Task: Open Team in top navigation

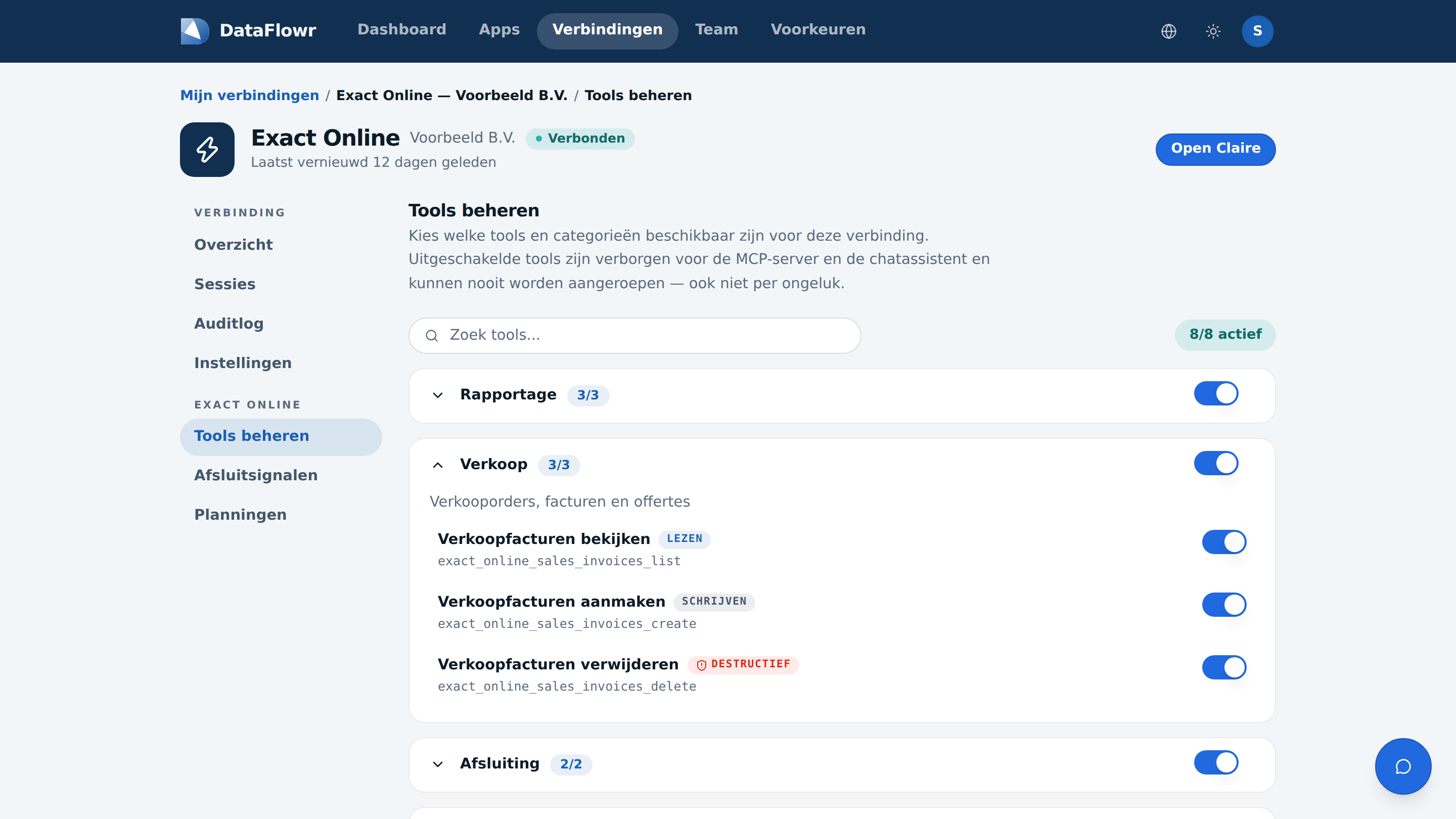Action: click(x=716, y=30)
